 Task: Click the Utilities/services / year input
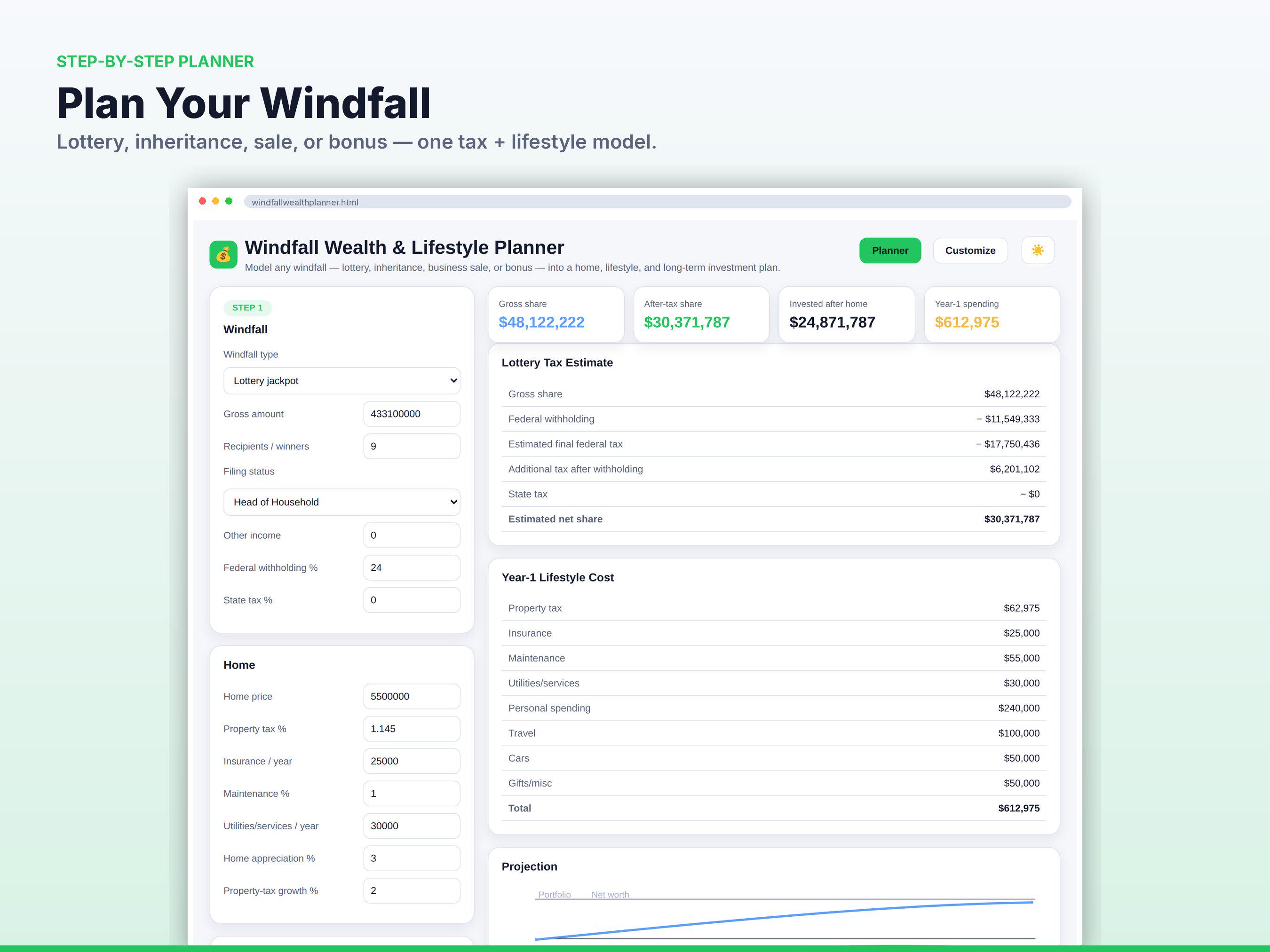coord(412,826)
